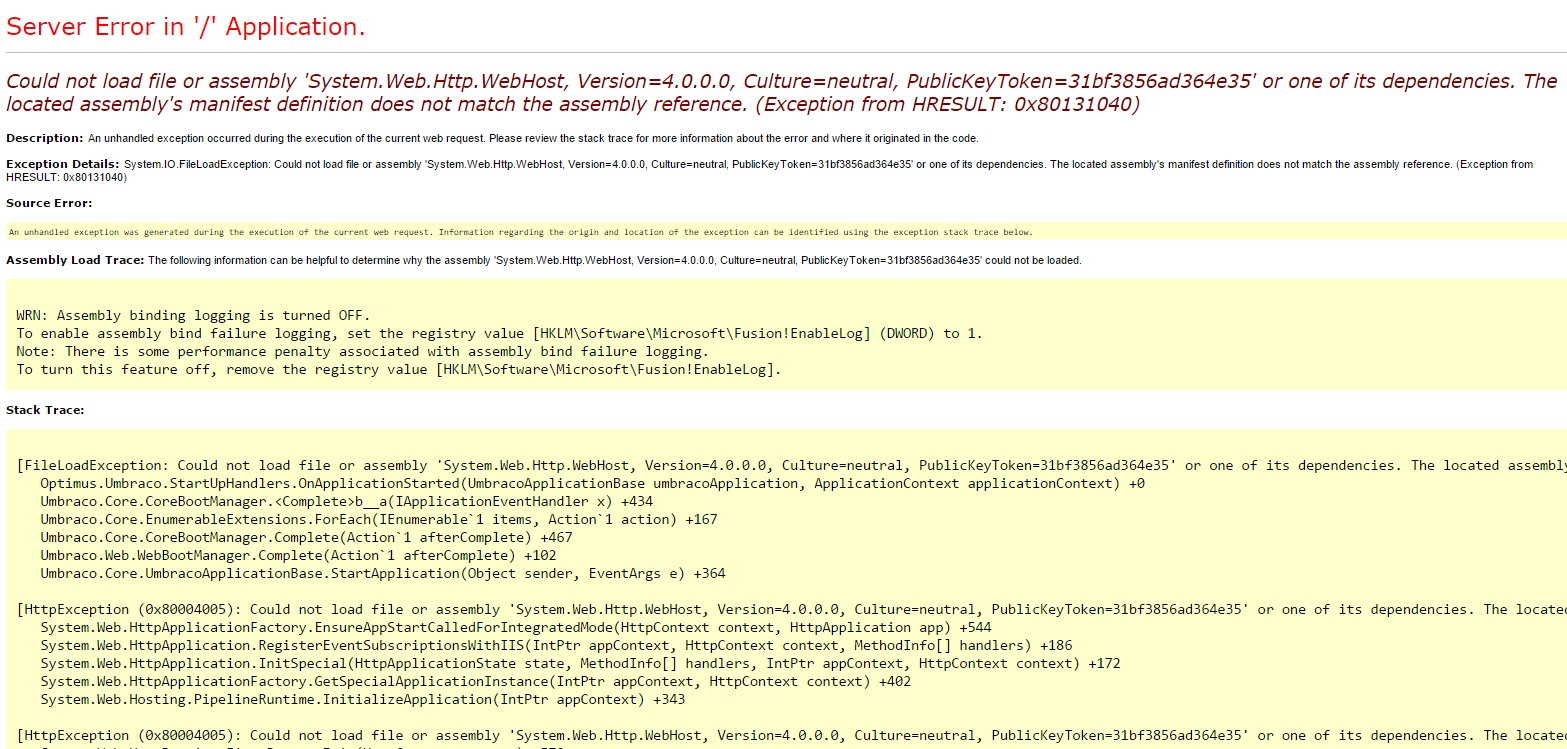1567x749 pixels.
Task: Click the "System.Web.HttpApplication.InitSpecial" stack line
Action: tap(580, 663)
